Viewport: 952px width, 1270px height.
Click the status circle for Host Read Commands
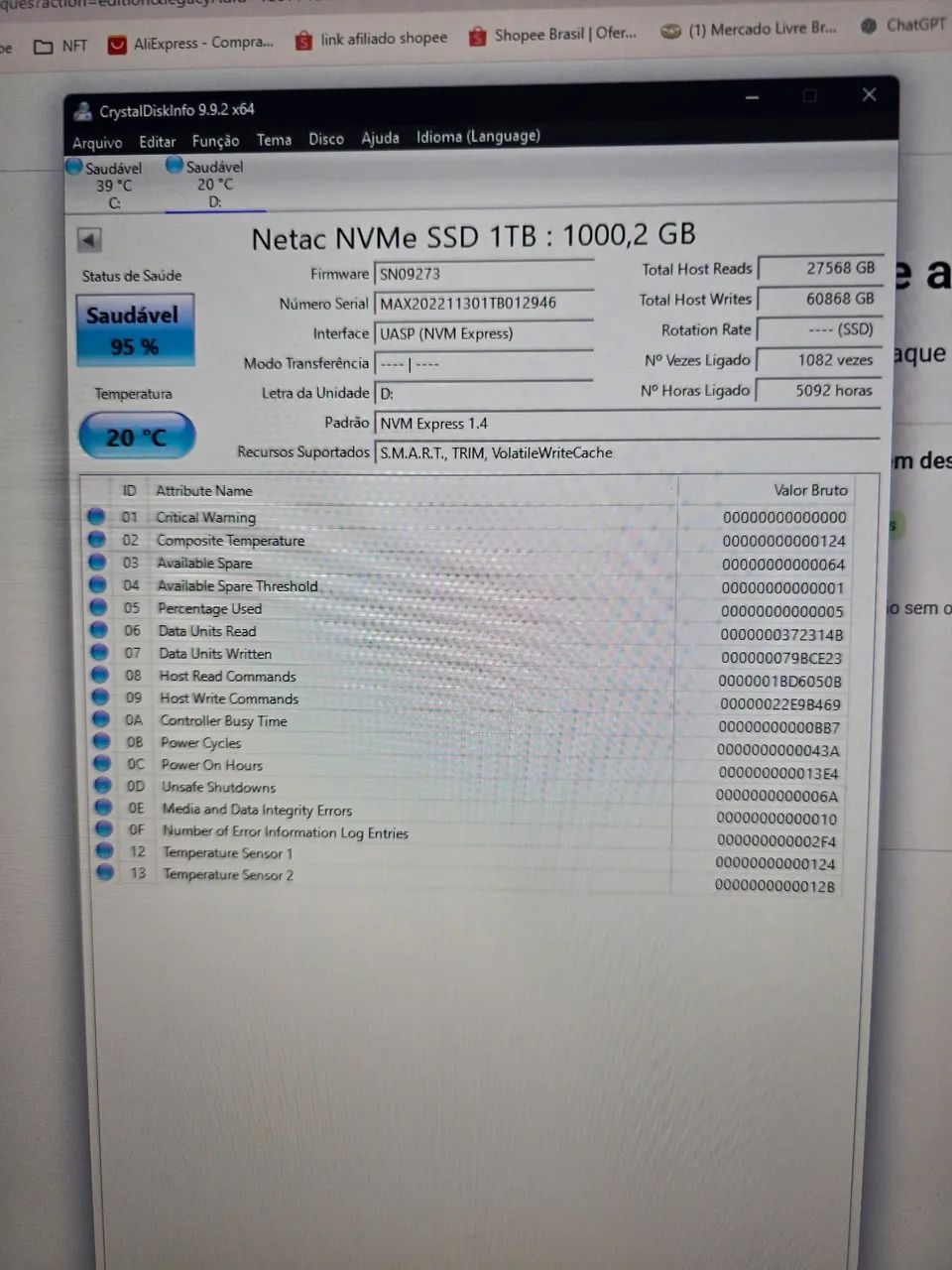pos(99,675)
